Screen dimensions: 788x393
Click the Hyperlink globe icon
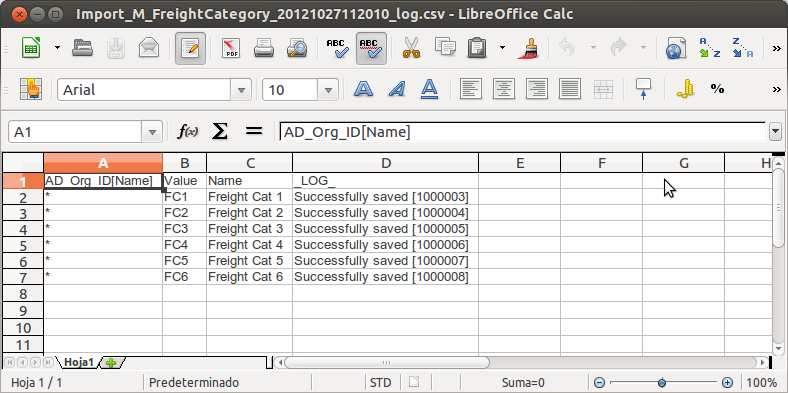(x=676, y=48)
